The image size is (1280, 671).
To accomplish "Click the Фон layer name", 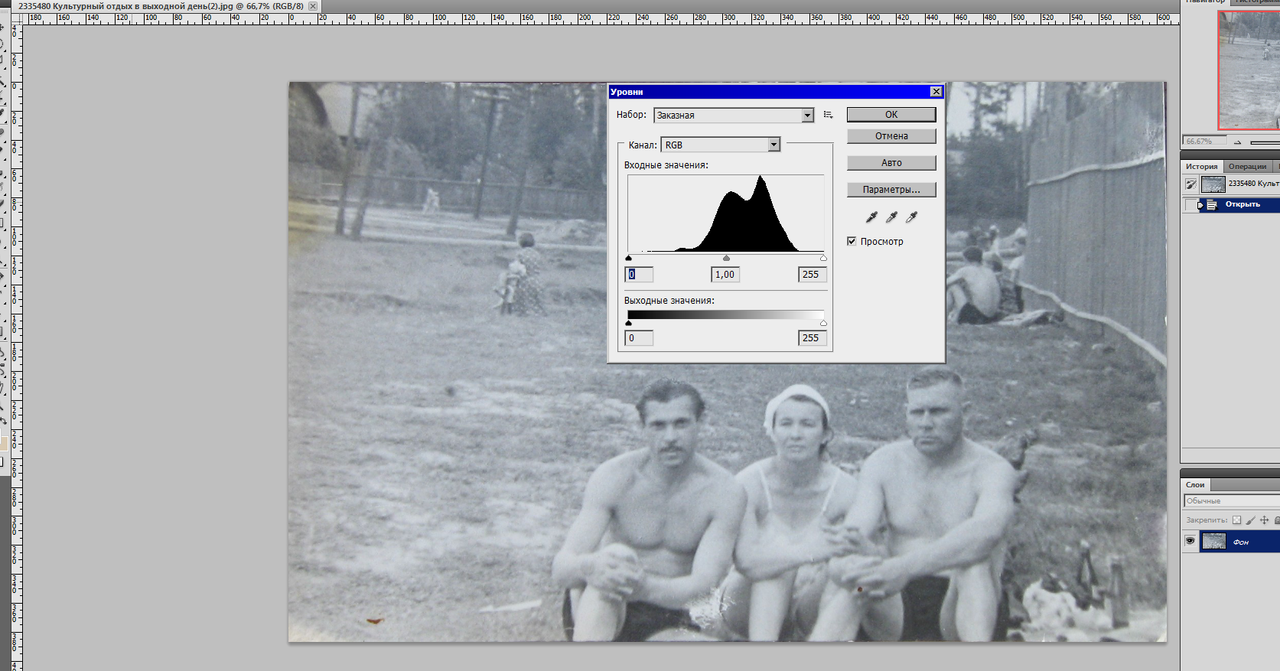I will click(x=1240, y=542).
